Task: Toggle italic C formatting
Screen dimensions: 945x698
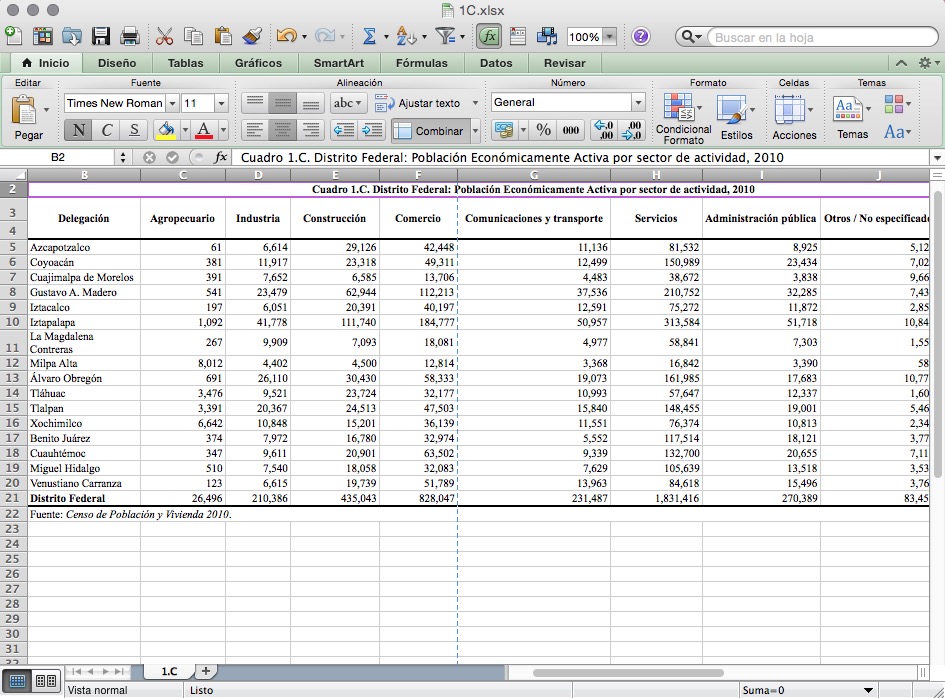Action: (x=107, y=130)
